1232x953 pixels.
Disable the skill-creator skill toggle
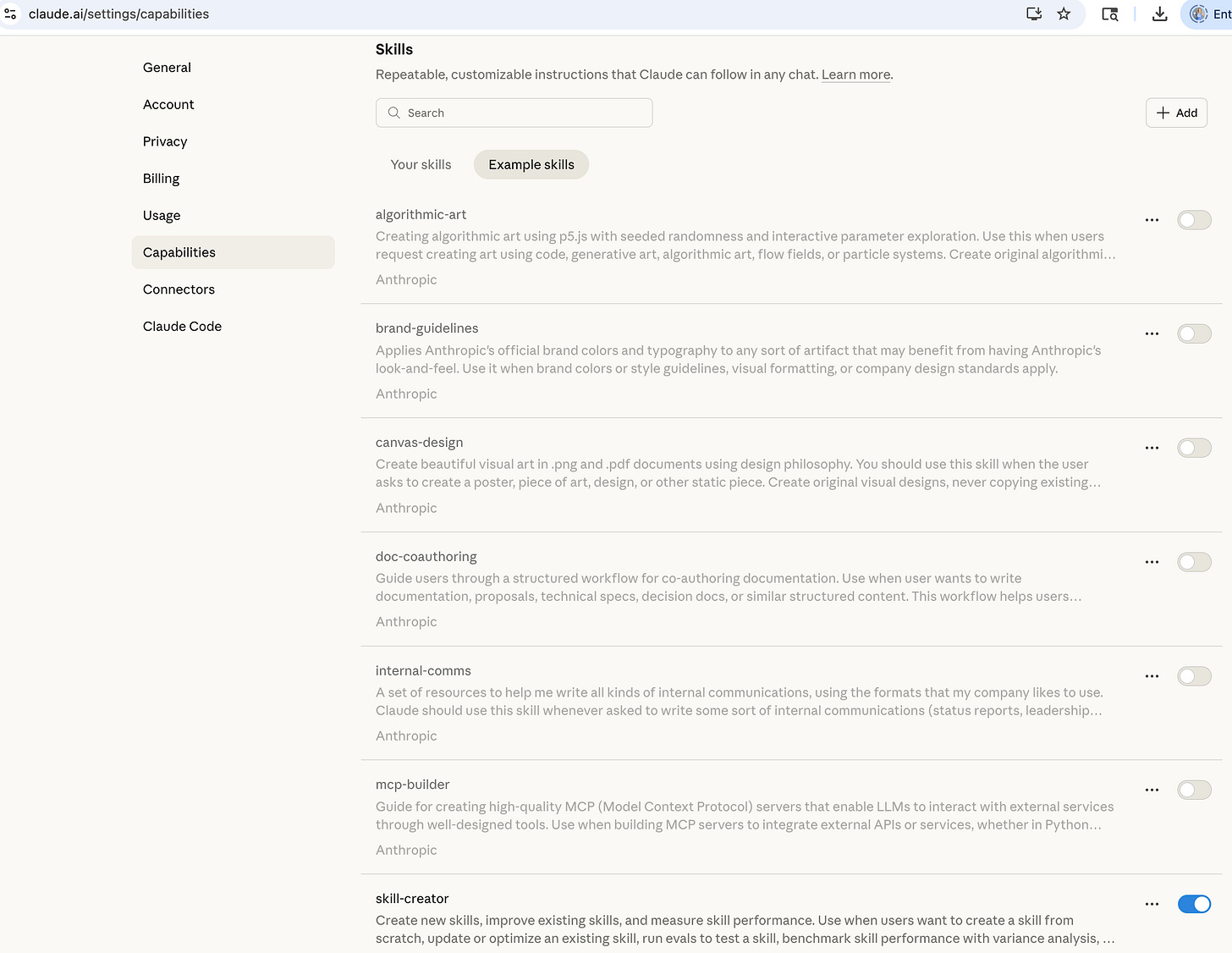(x=1194, y=904)
